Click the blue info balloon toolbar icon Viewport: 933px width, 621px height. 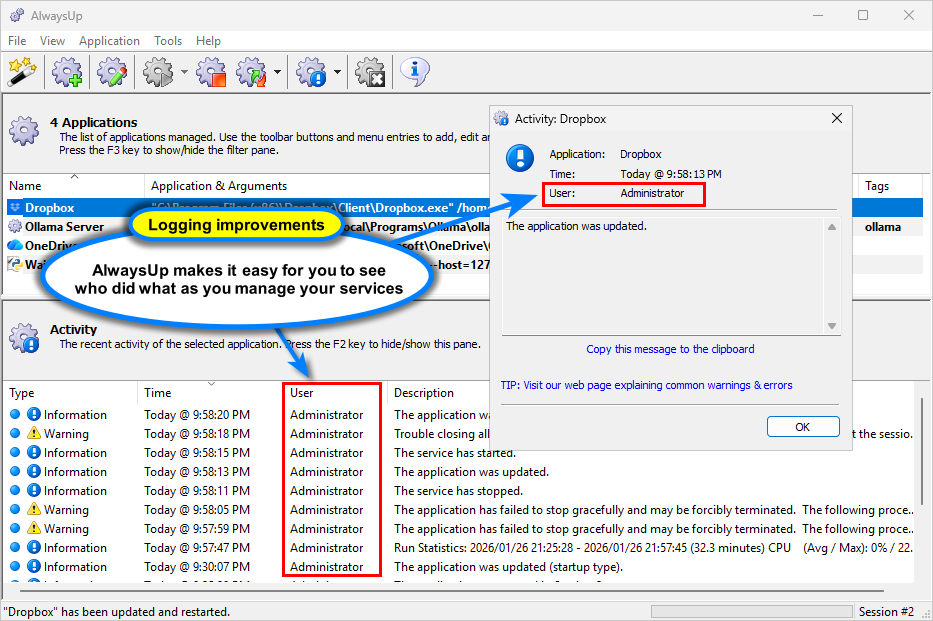413,72
